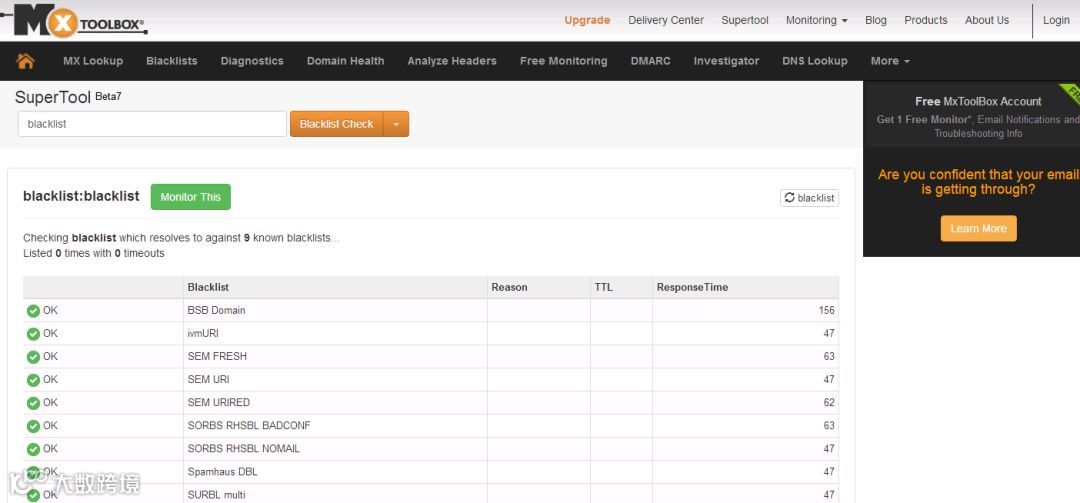The height and width of the screenshot is (503, 1080).
Task: Open DNS Lookup in the navbar
Action: pyautogui.click(x=815, y=61)
